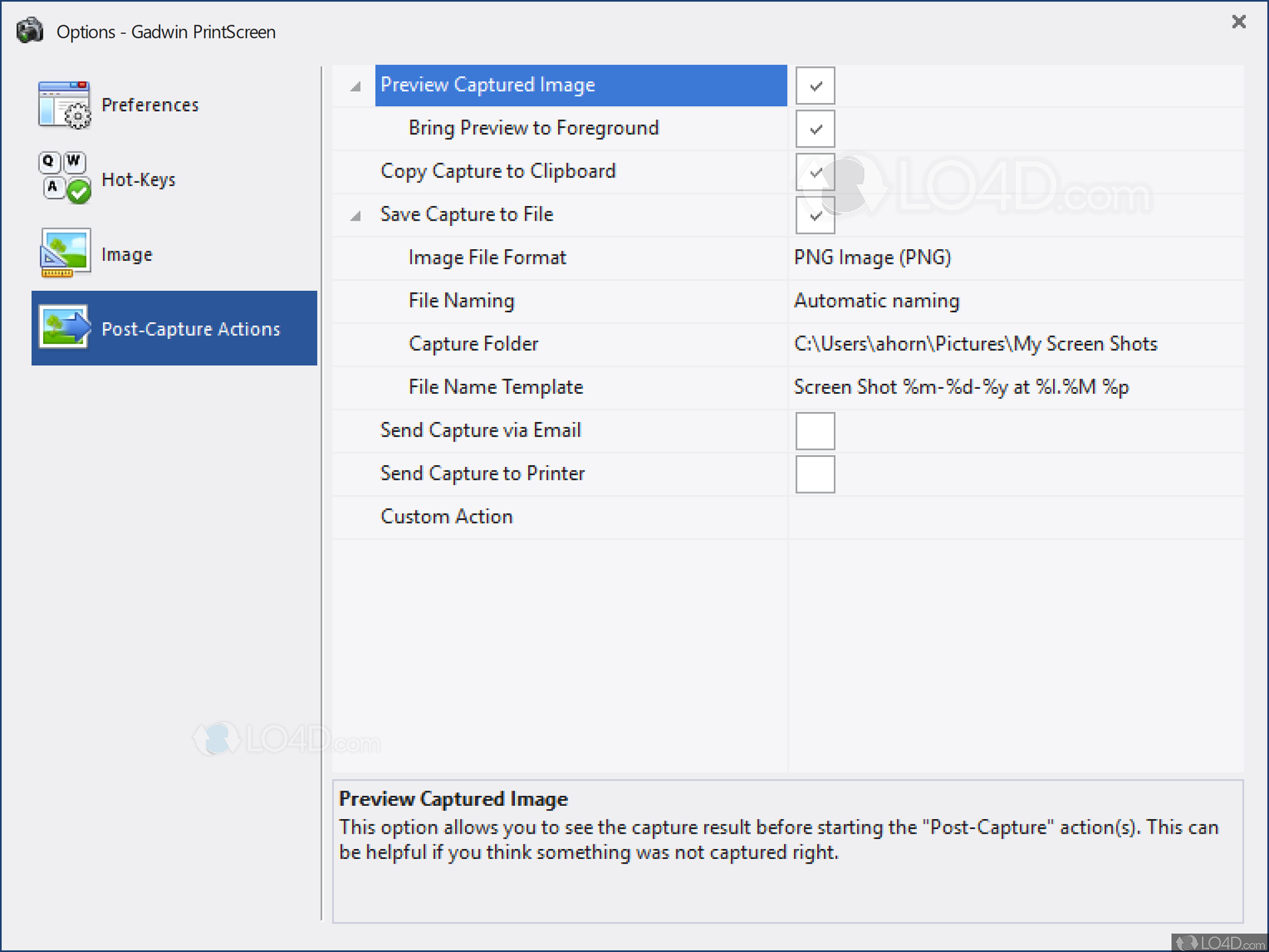Open the Image File Format PNG dropdown

pyautogui.click(x=872, y=258)
